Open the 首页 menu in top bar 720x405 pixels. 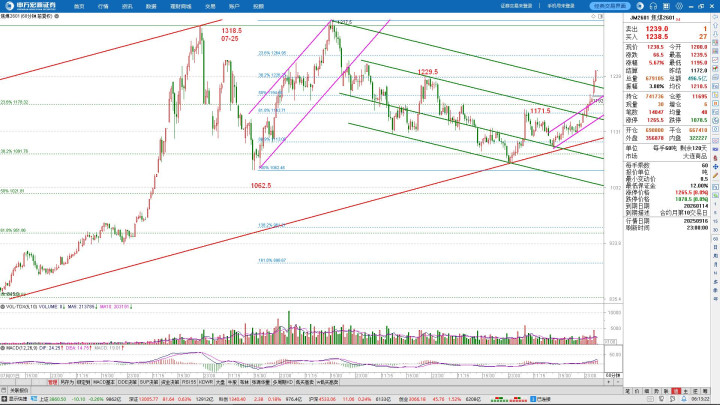click(x=79, y=6)
